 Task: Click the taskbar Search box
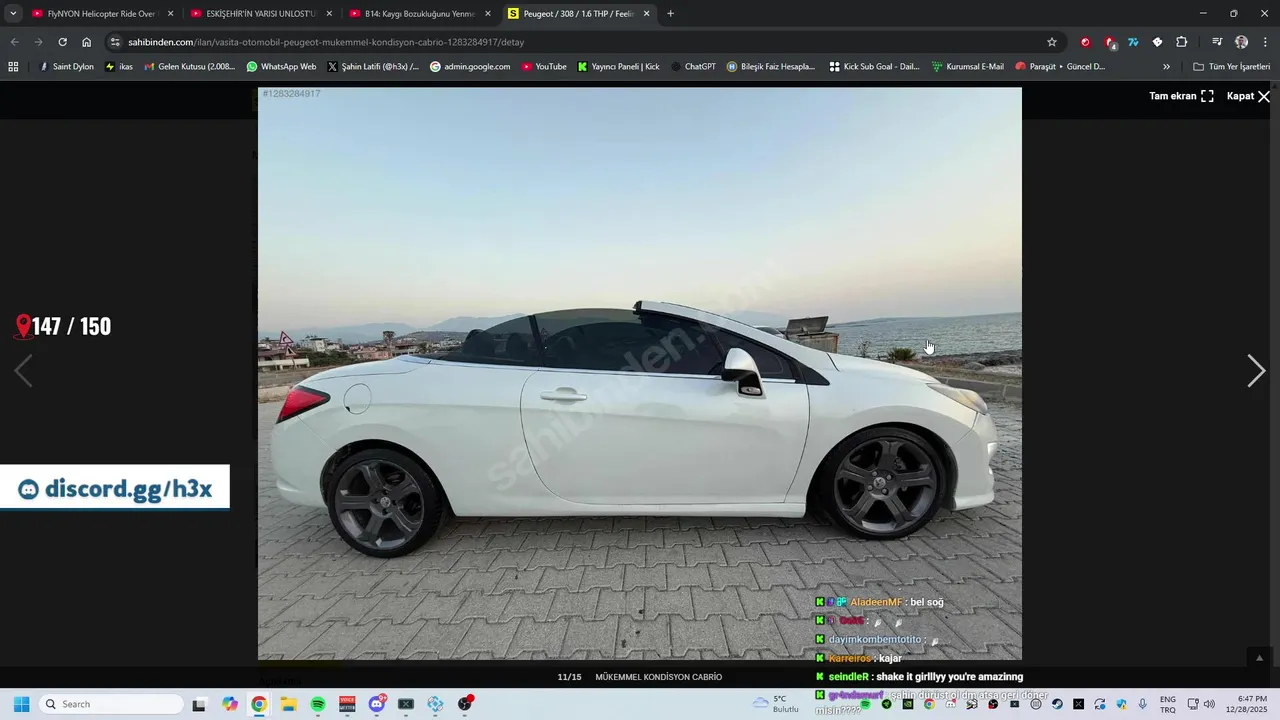pyautogui.click(x=111, y=704)
